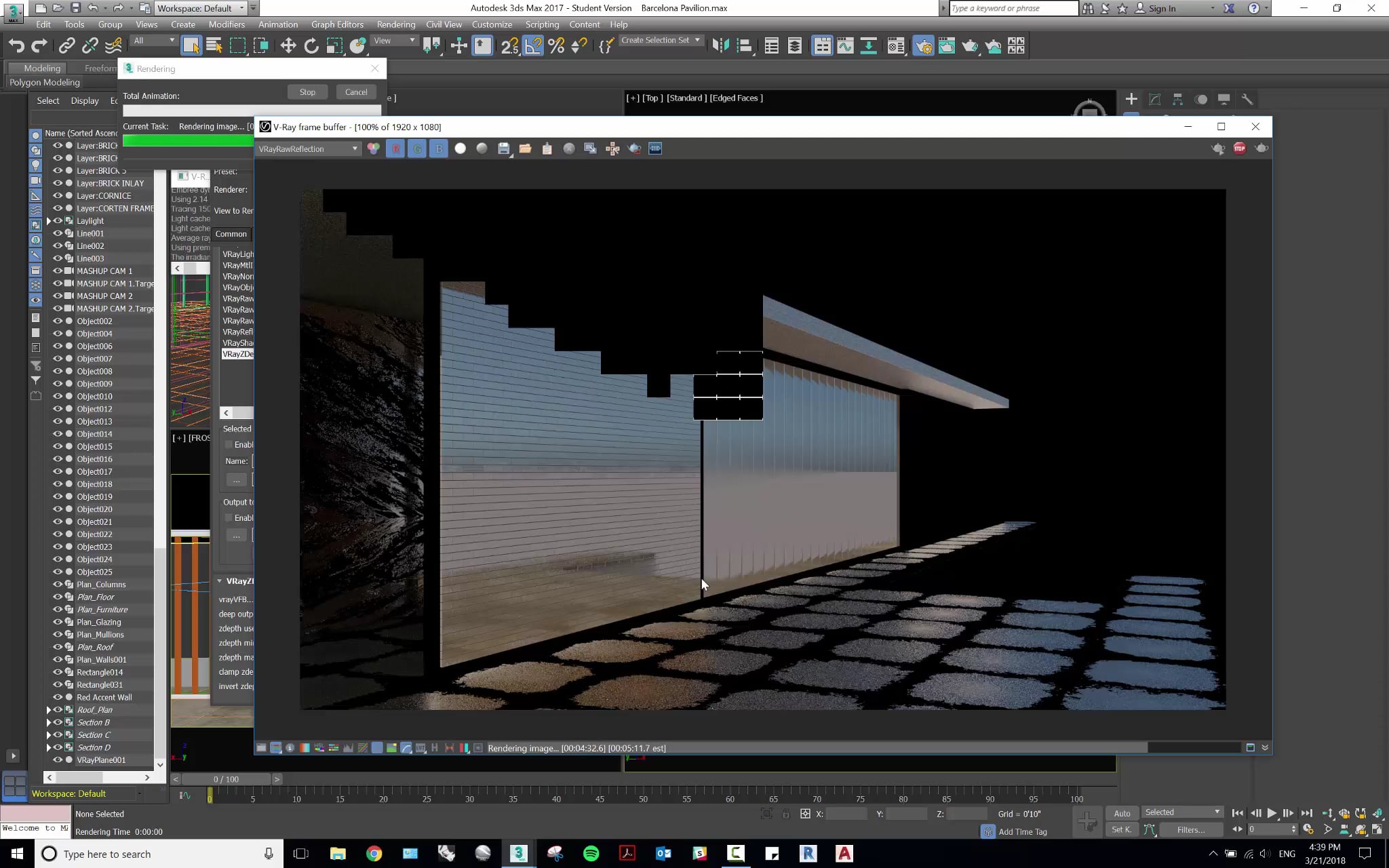Expand the Laylight tree item
The width and height of the screenshot is (1389, 868).
pyautogui.click(x=48, y=221)
